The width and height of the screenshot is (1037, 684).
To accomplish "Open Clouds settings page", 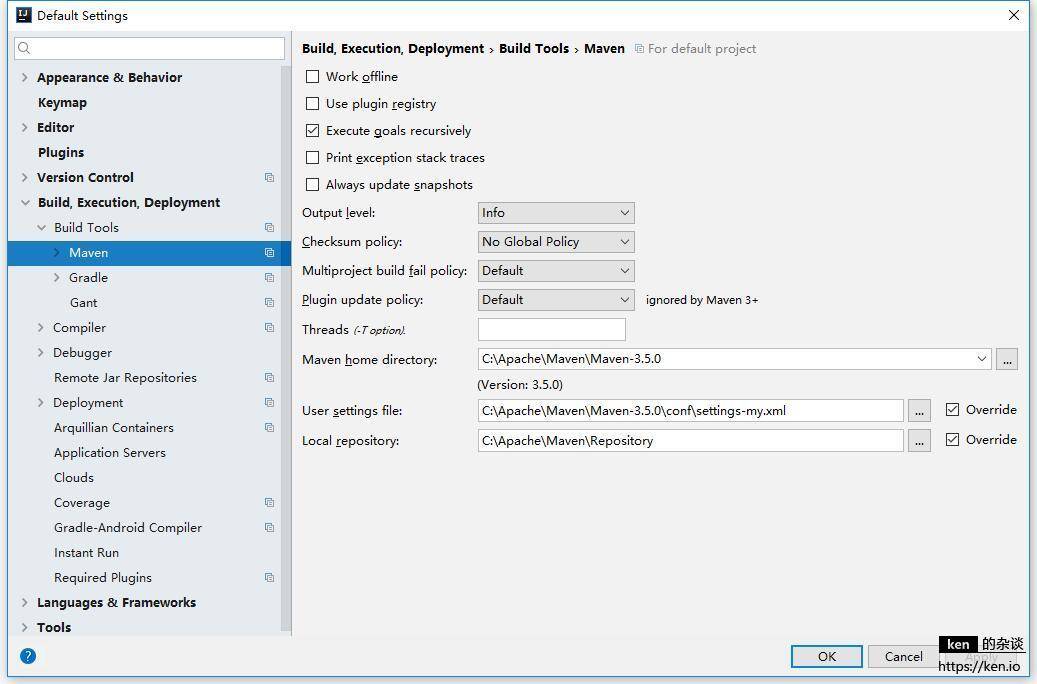I will 74,478.
